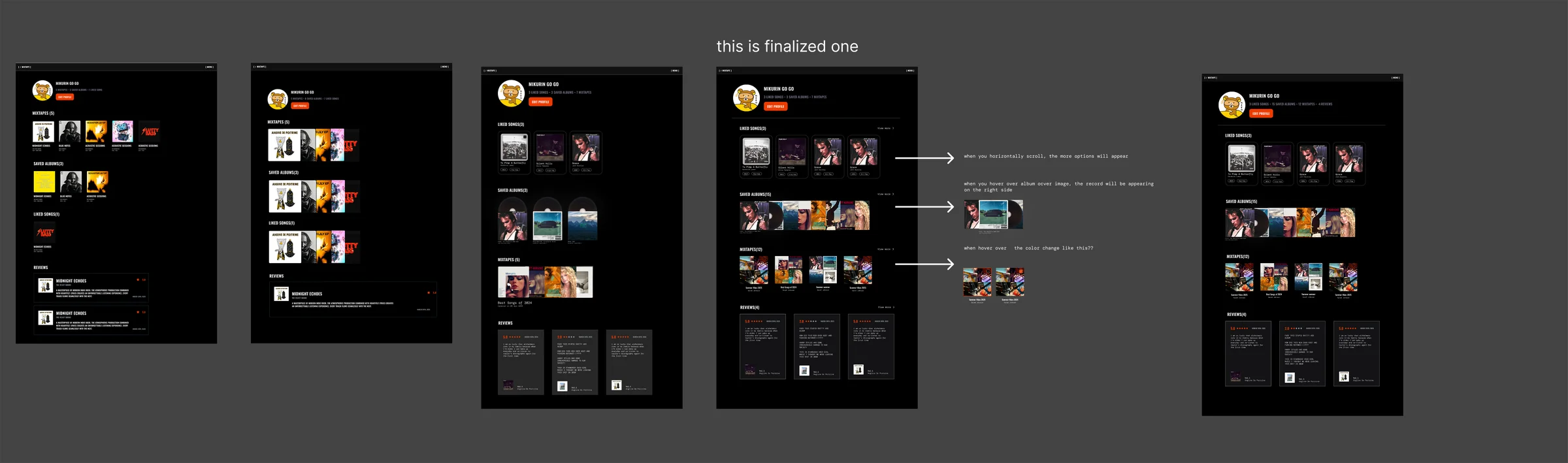Click bear avatar in the finalized frame
The width and height of the screenshot is (1568, 463).
click(x=746, y=98)
